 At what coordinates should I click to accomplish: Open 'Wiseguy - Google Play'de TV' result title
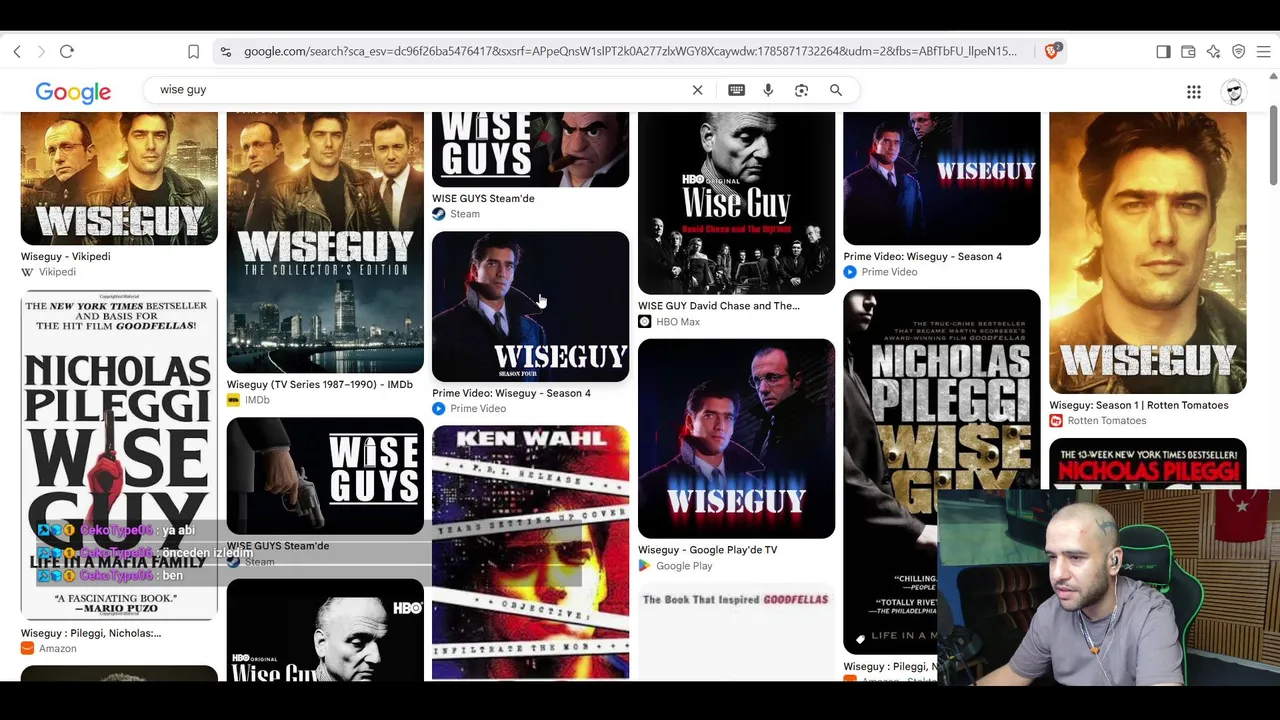point(708,550)
